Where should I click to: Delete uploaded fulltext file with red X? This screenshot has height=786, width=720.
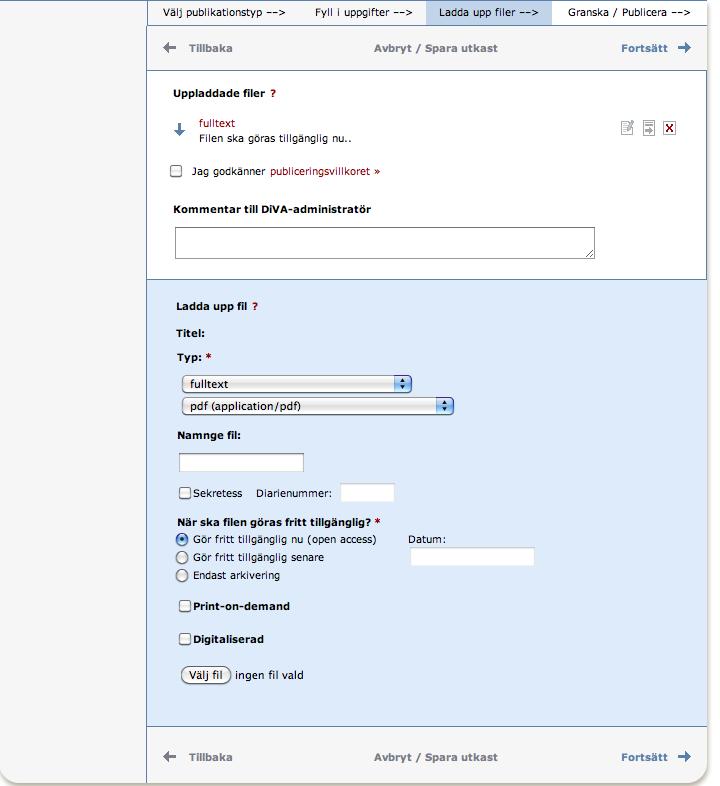coord(669,128)
